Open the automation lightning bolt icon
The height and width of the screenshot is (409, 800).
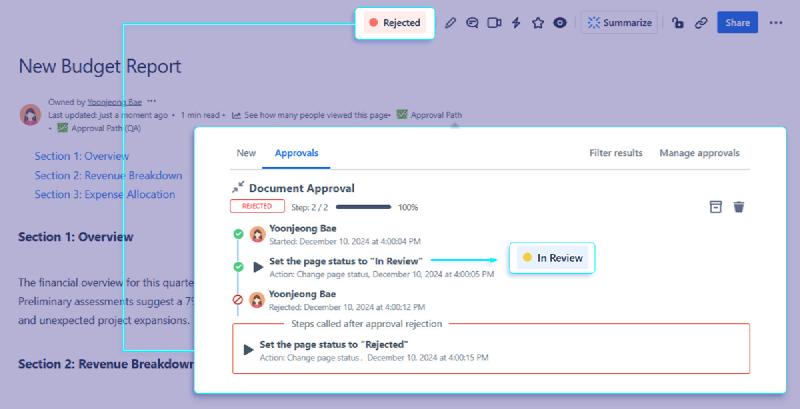(x=516, y=23)
